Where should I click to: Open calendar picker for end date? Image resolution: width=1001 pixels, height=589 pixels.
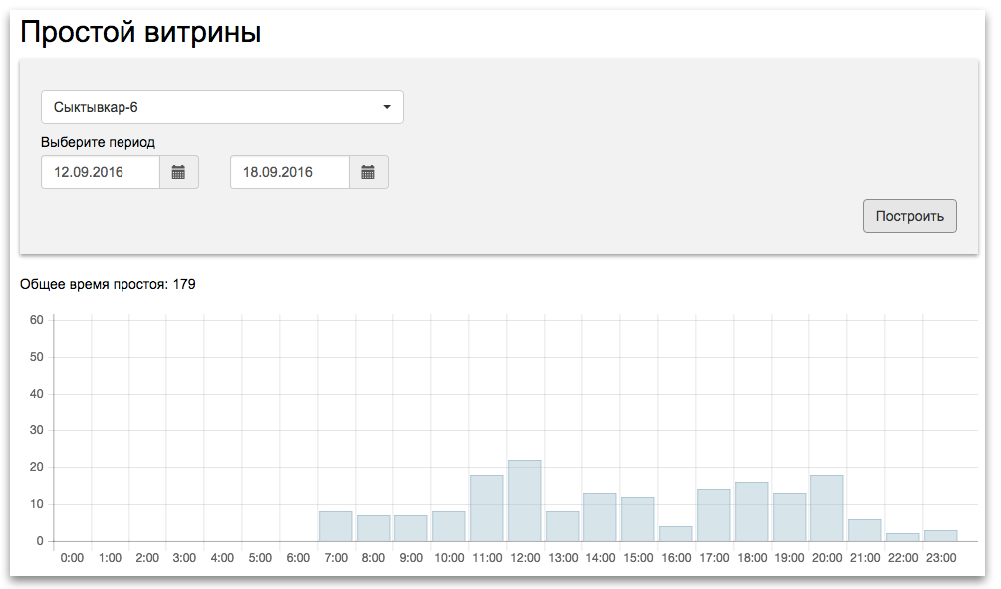pos(368,172)
